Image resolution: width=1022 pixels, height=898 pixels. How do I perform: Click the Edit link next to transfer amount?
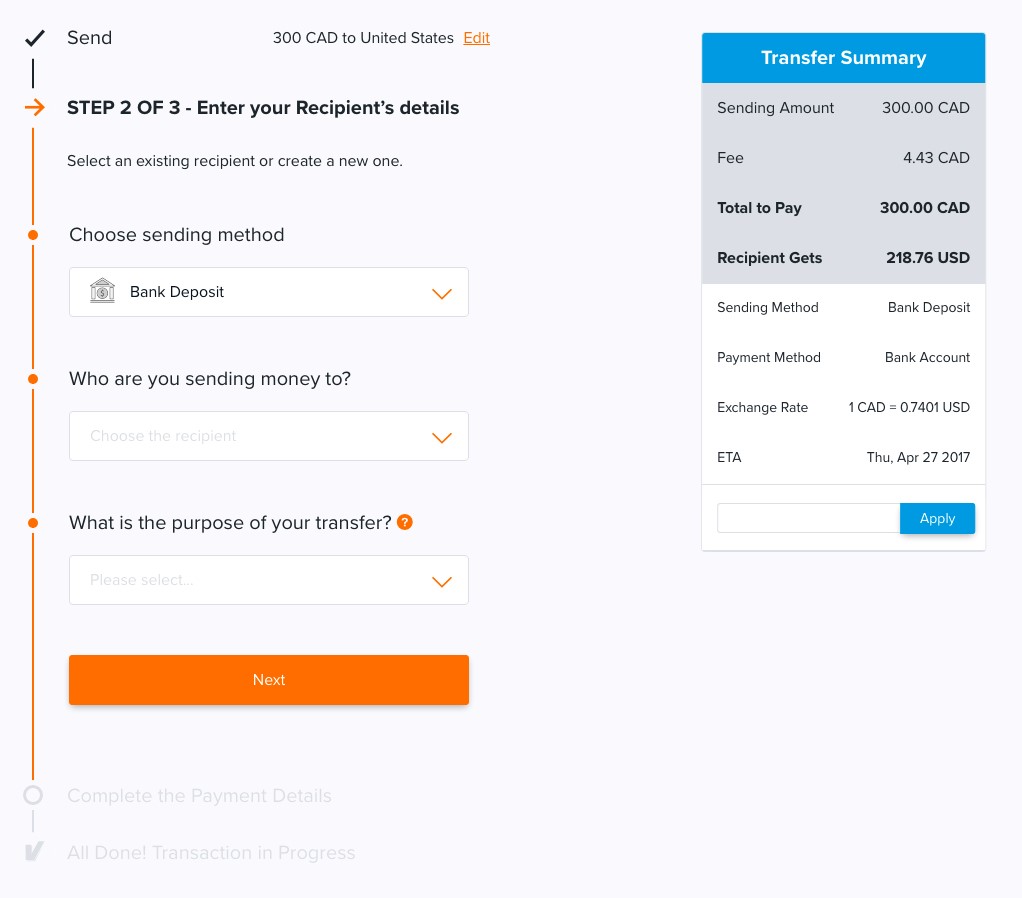[x=476, y=38]
